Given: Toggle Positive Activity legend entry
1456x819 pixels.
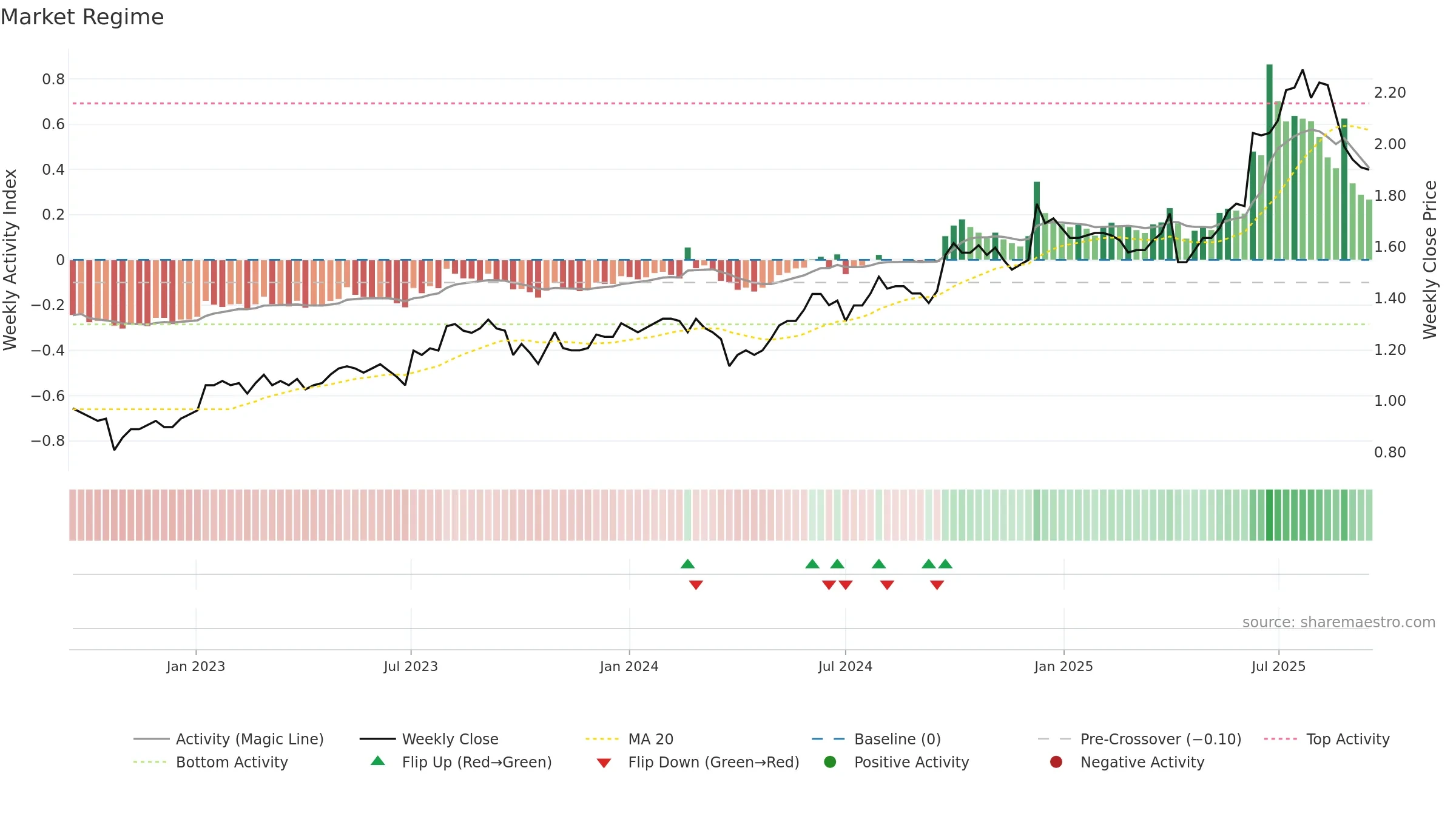Looking at the screenshot, I should tap(896, 762).
